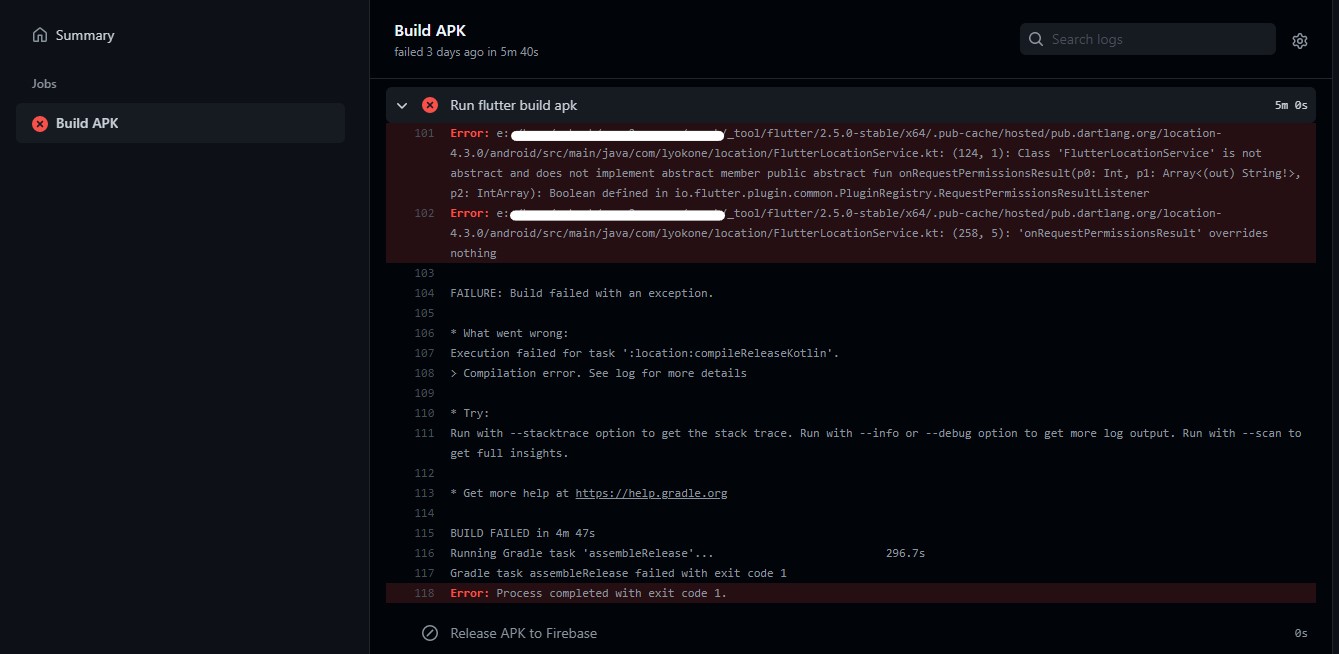Click the Error icon text on line 118
Viewport: 1339px width, 654px height.
(x=469, y=593)
